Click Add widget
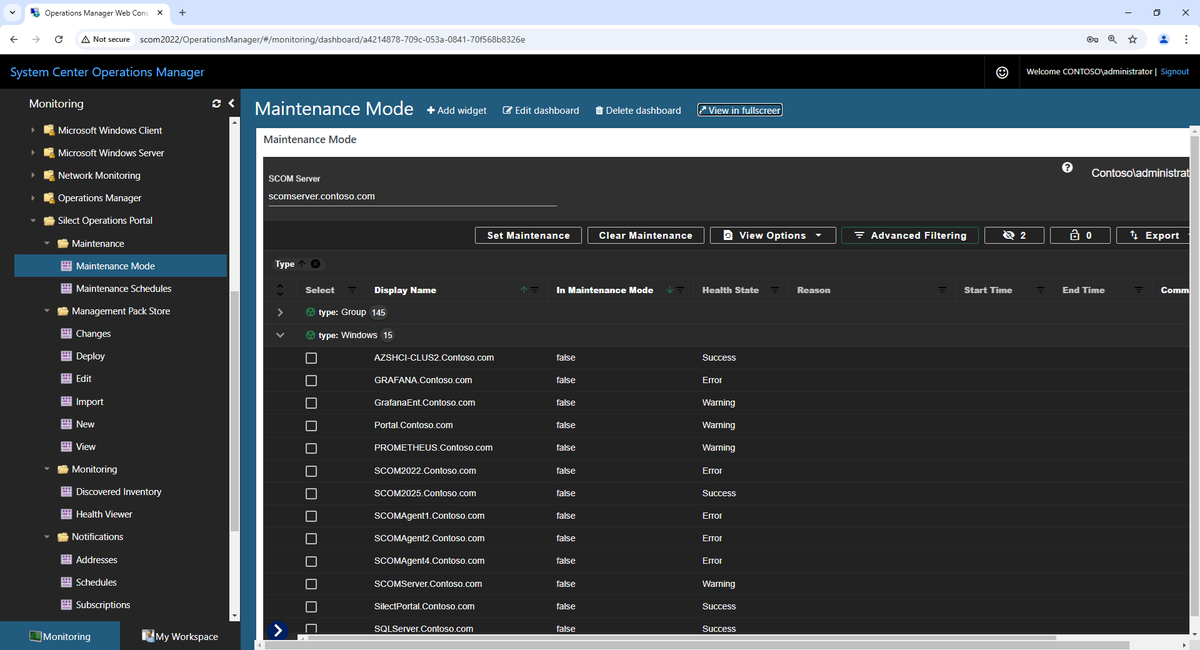The height and width of the screenshot is (650, 1200). pos(457,110)
